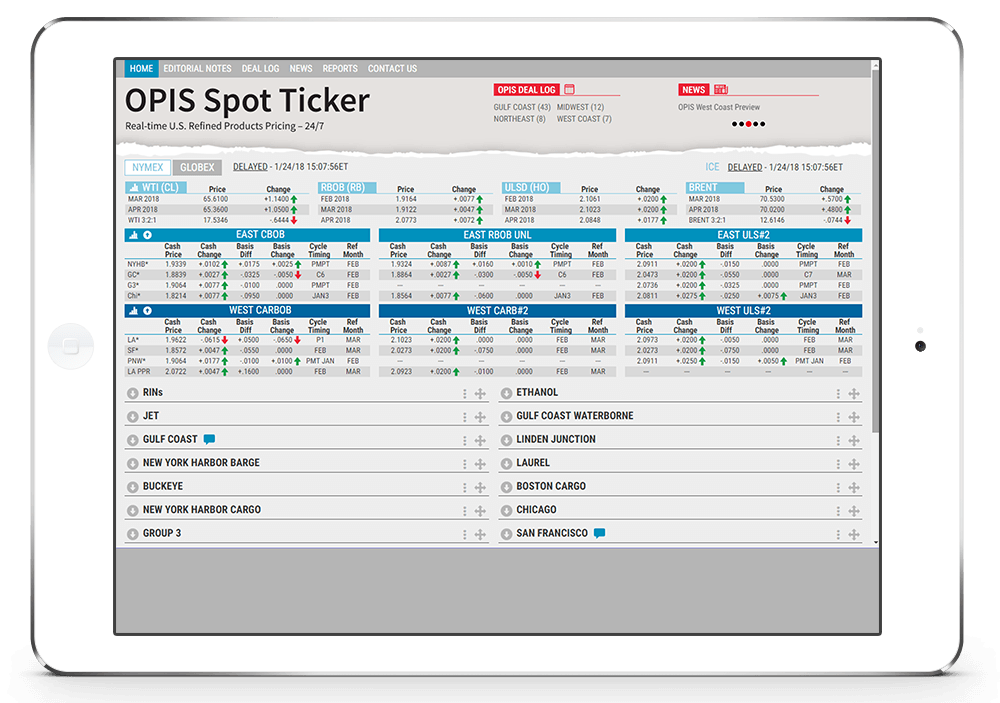
Task: Switch to the GLOBEX tab
Action: 196,167
